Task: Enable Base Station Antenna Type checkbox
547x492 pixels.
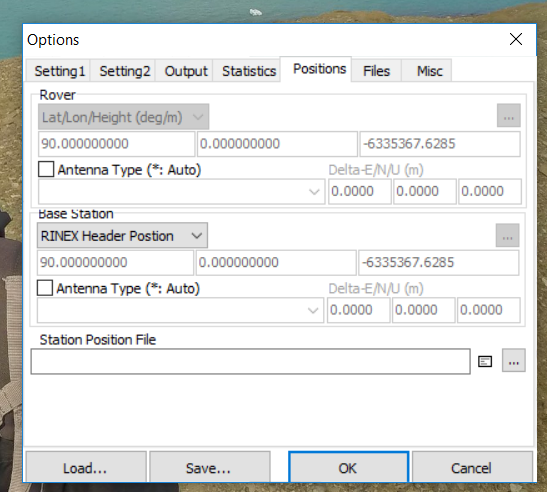Action: [45, 288]
